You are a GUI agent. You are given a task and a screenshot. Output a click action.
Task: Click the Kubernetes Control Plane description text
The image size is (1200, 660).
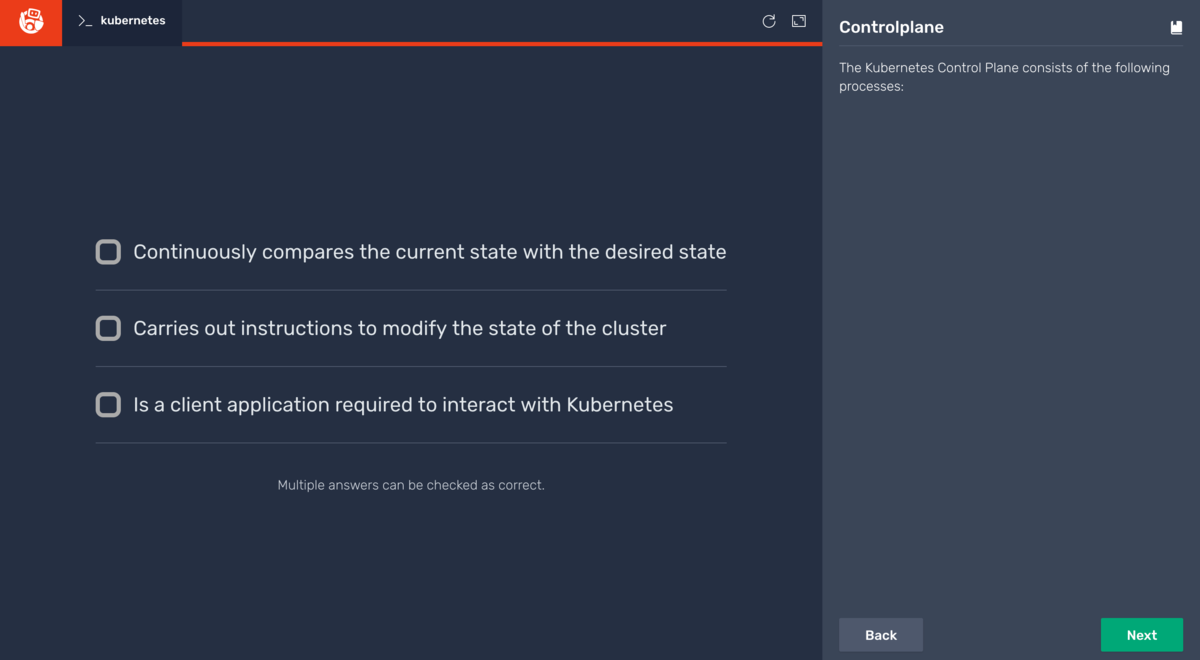(1004, 77)
